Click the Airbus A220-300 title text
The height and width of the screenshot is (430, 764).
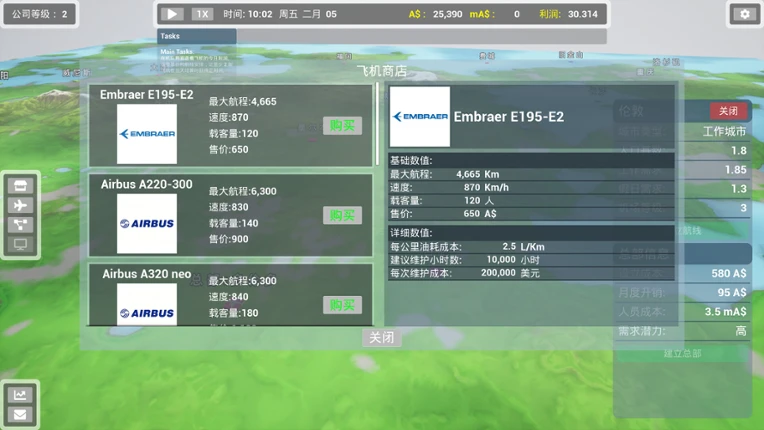pyautogui.click(x=147, y=184)
